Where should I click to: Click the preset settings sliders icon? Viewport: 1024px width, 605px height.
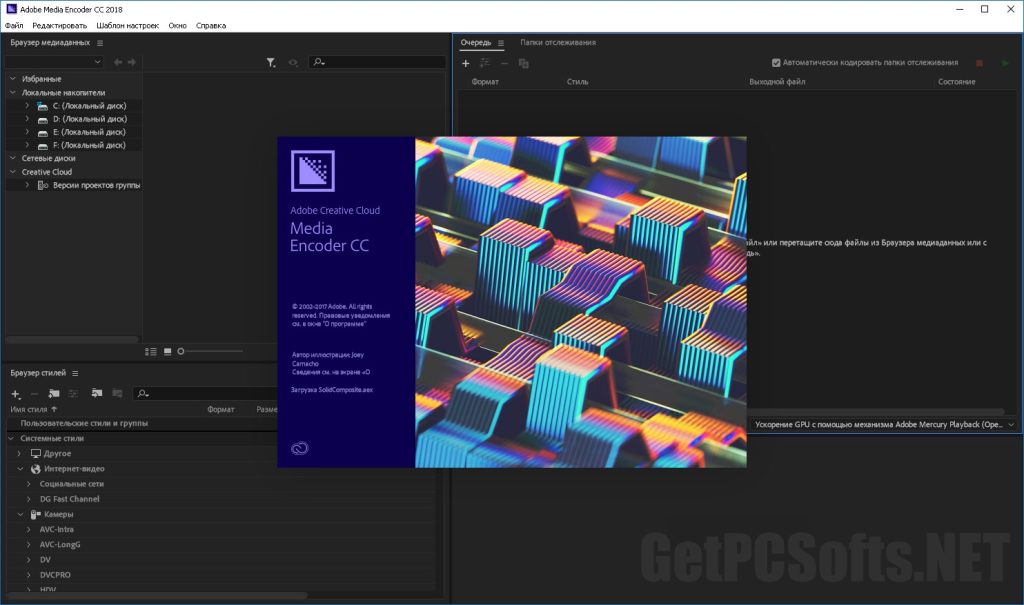tap(73, 393)
